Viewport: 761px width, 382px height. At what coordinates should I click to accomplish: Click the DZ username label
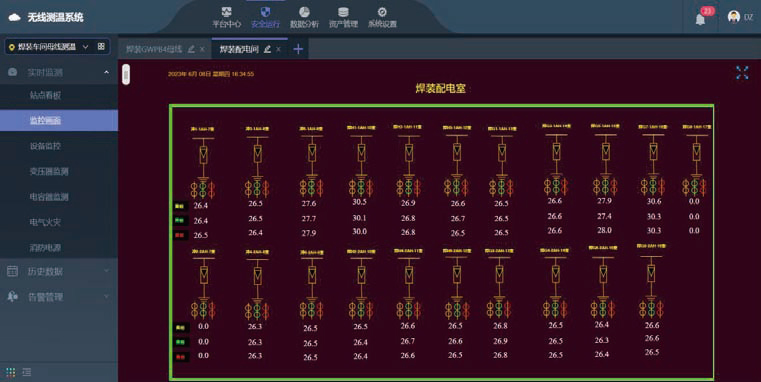tap(748, 17)
